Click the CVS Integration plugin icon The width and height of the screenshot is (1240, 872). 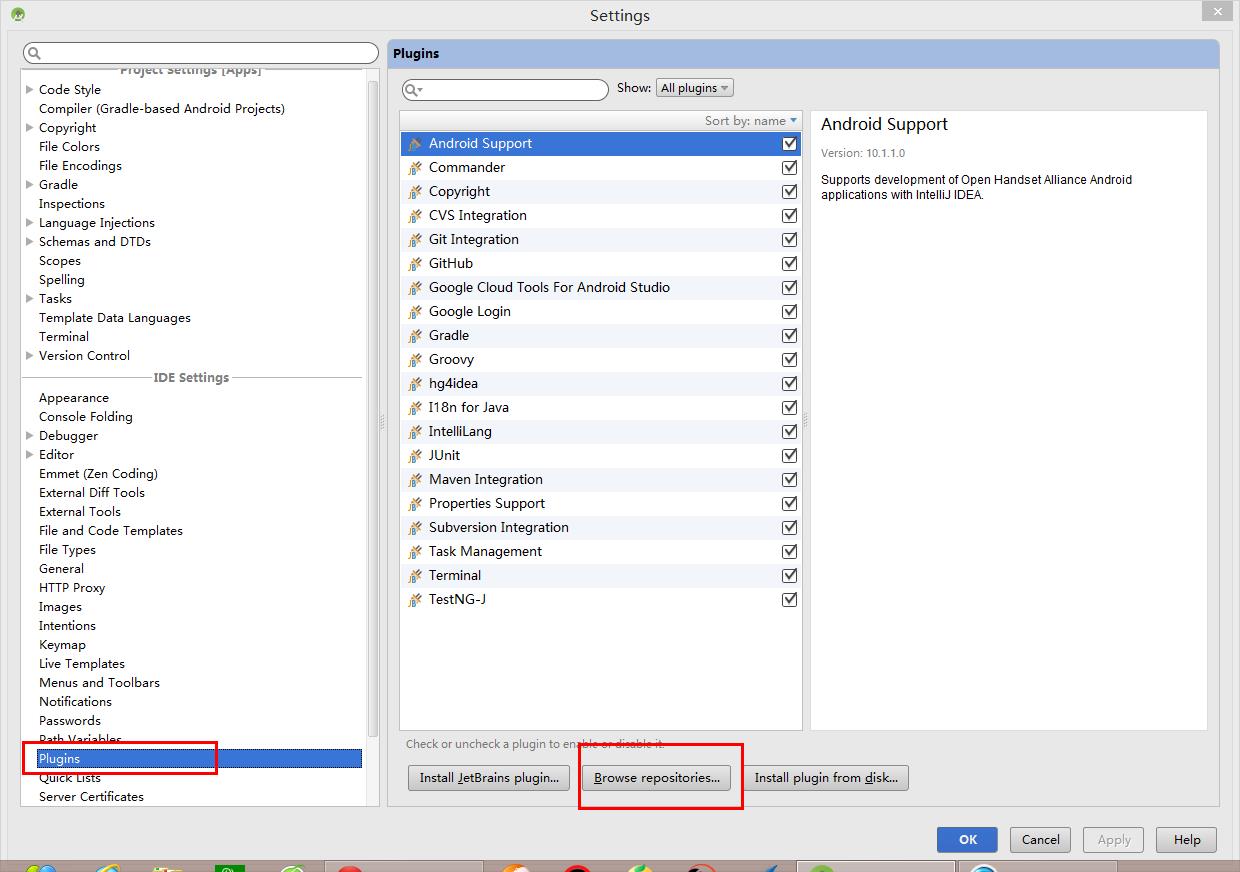(x=415, y=216)
